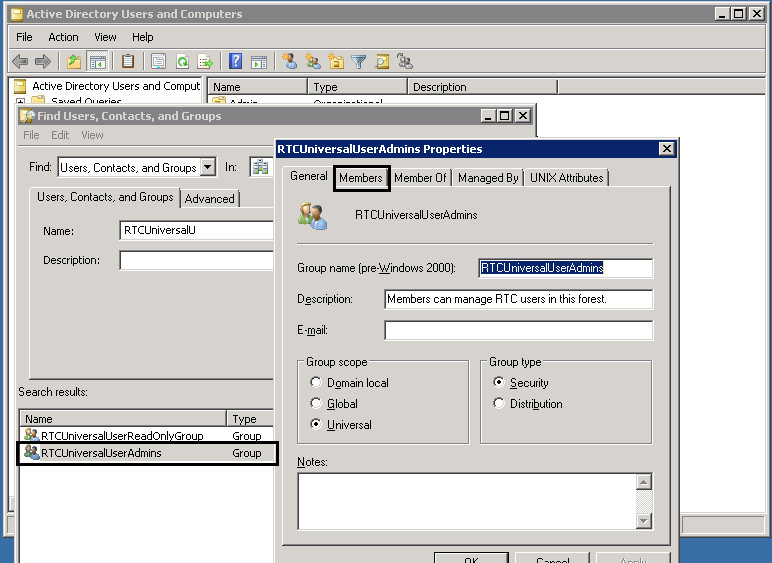772x563 pixels.
Task: Create a new organizational unit toolbar icon
Action: pos(336,61)
